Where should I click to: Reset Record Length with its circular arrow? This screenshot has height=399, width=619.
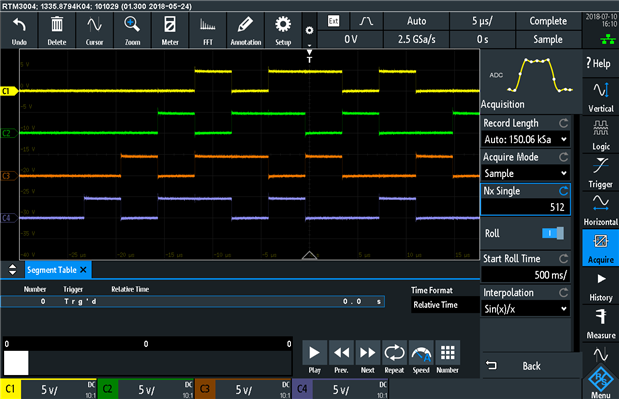563,123
